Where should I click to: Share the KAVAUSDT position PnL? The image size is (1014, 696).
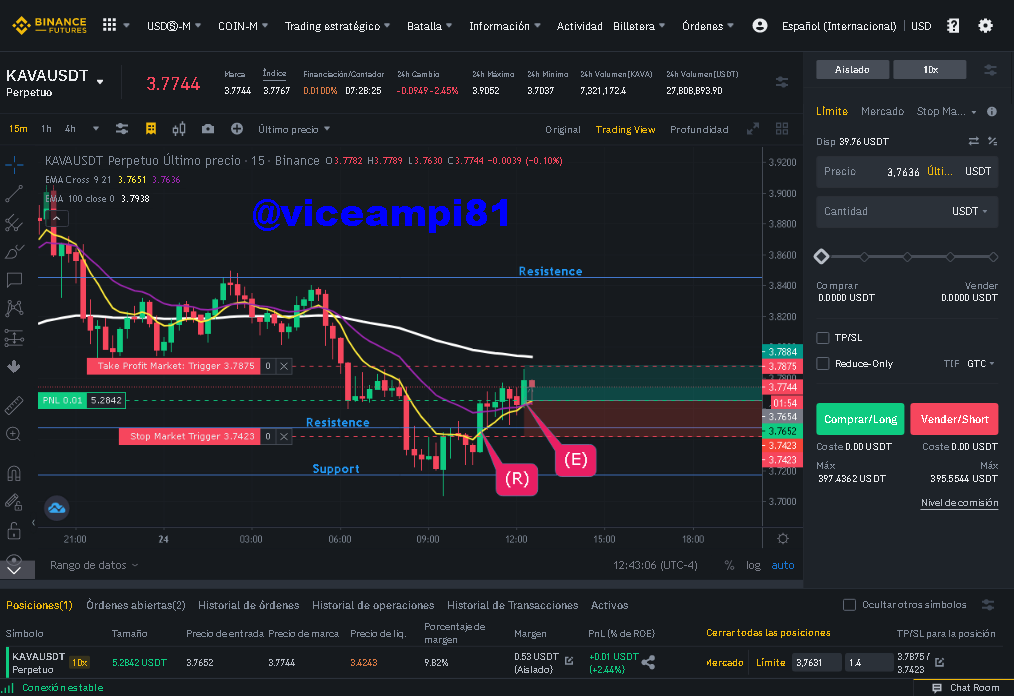pyautogui.click(x=648, y=662)
